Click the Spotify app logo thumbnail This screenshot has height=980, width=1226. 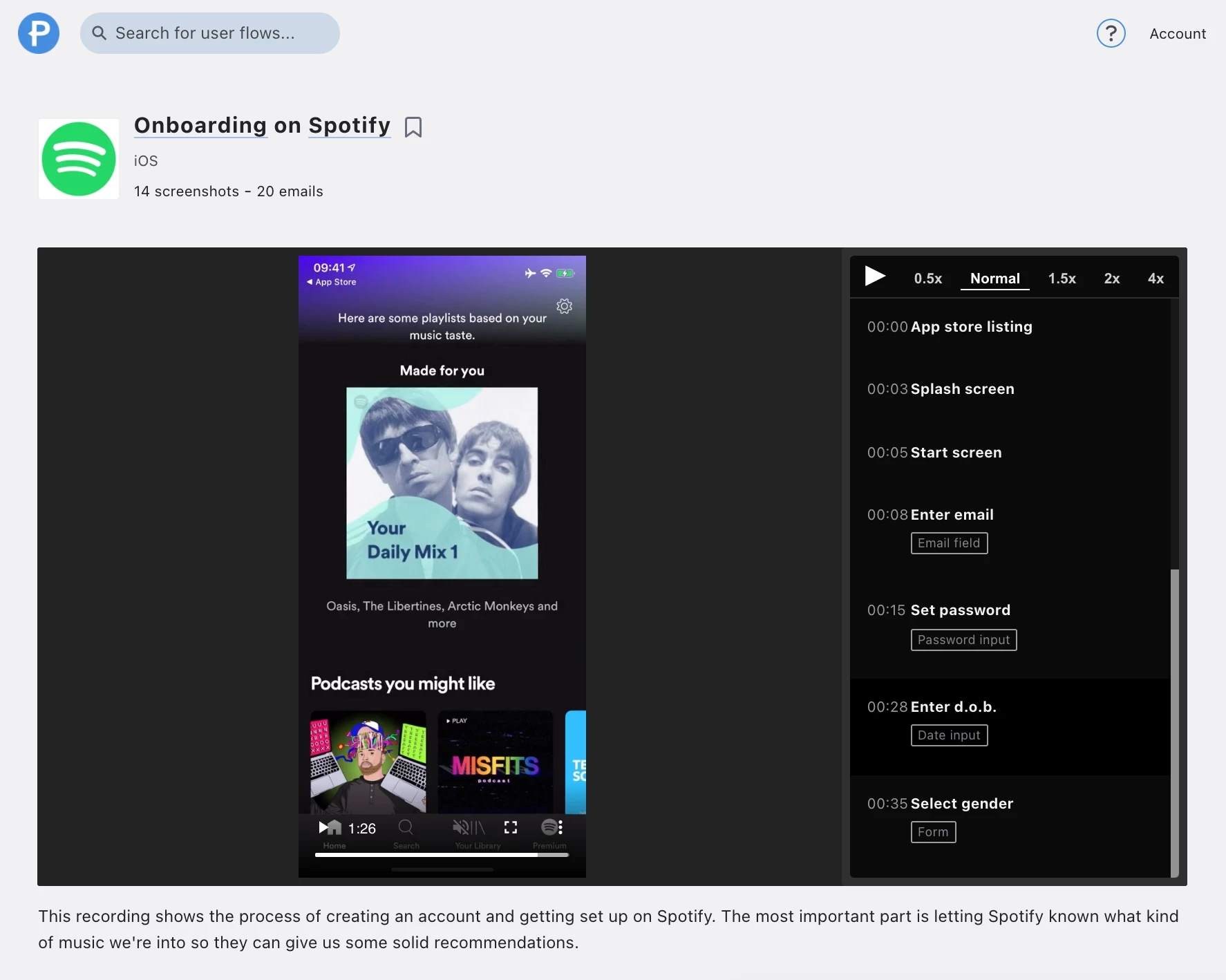pyautogui.click(x=79, y=159)
